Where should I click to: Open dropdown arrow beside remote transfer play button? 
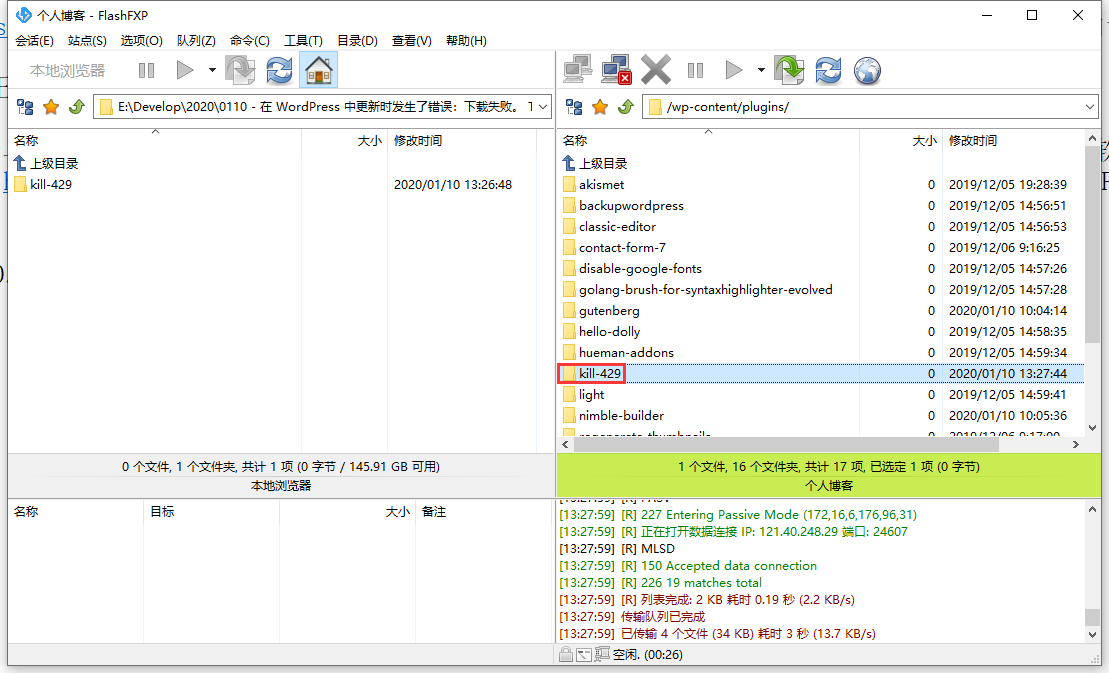point(761,70)
